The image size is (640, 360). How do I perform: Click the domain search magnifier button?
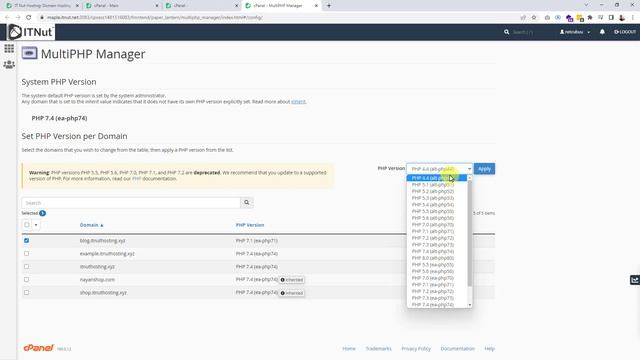click(247, 202)
